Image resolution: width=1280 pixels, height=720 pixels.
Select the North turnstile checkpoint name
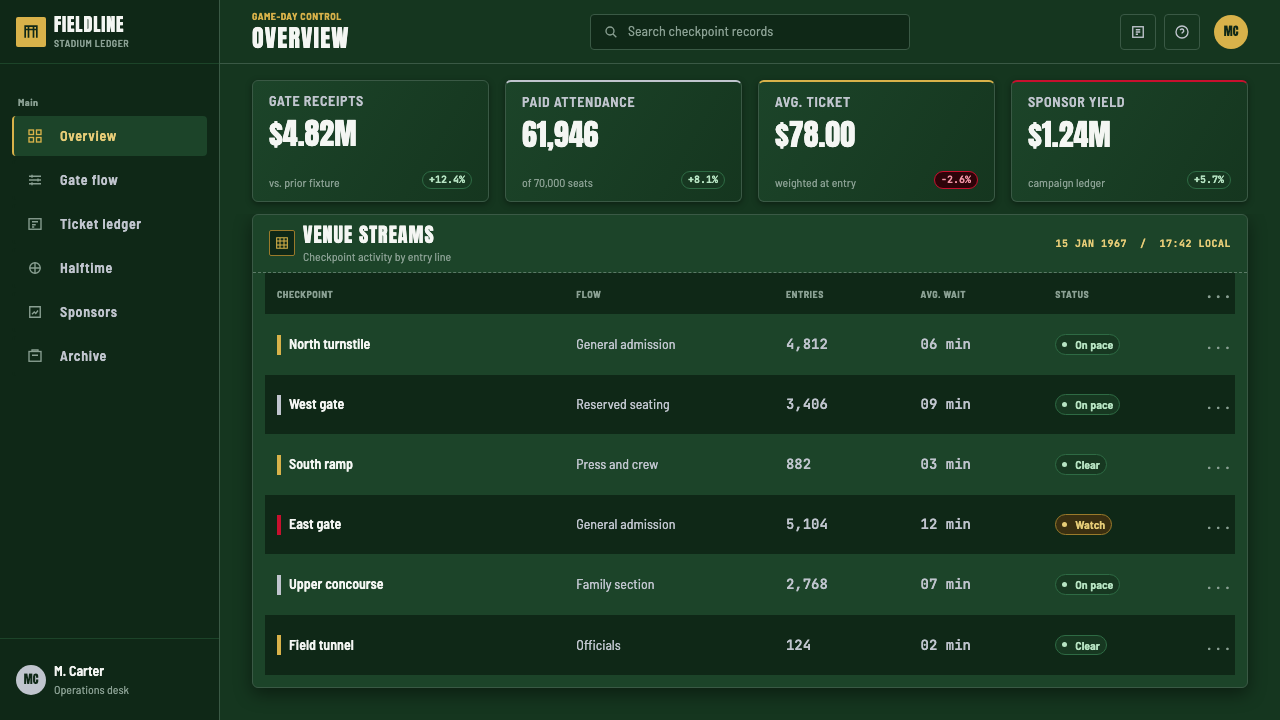(329, 344)
